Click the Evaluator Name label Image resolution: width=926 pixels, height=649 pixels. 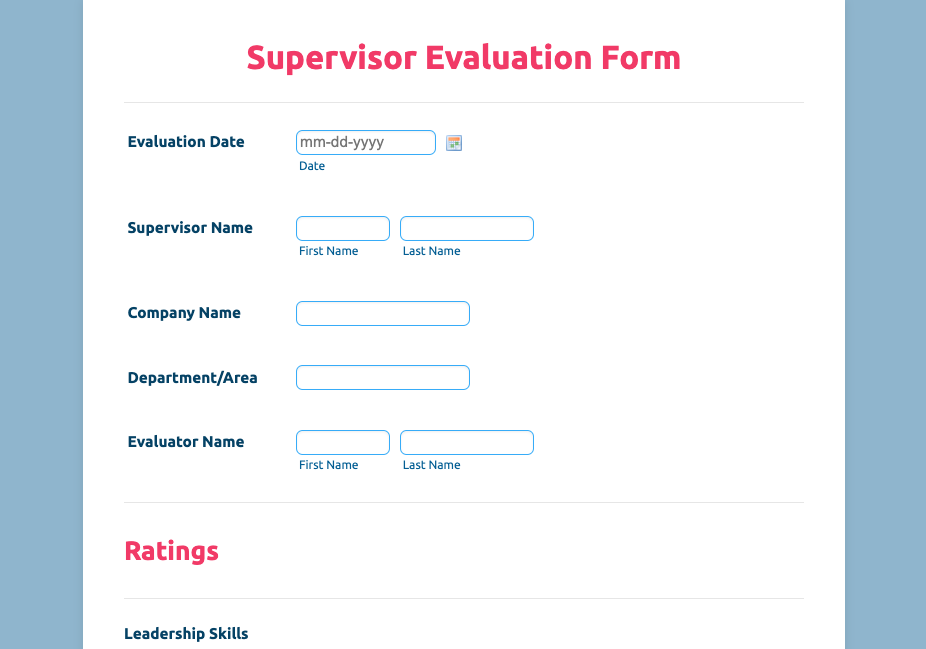tap(186, 442)
